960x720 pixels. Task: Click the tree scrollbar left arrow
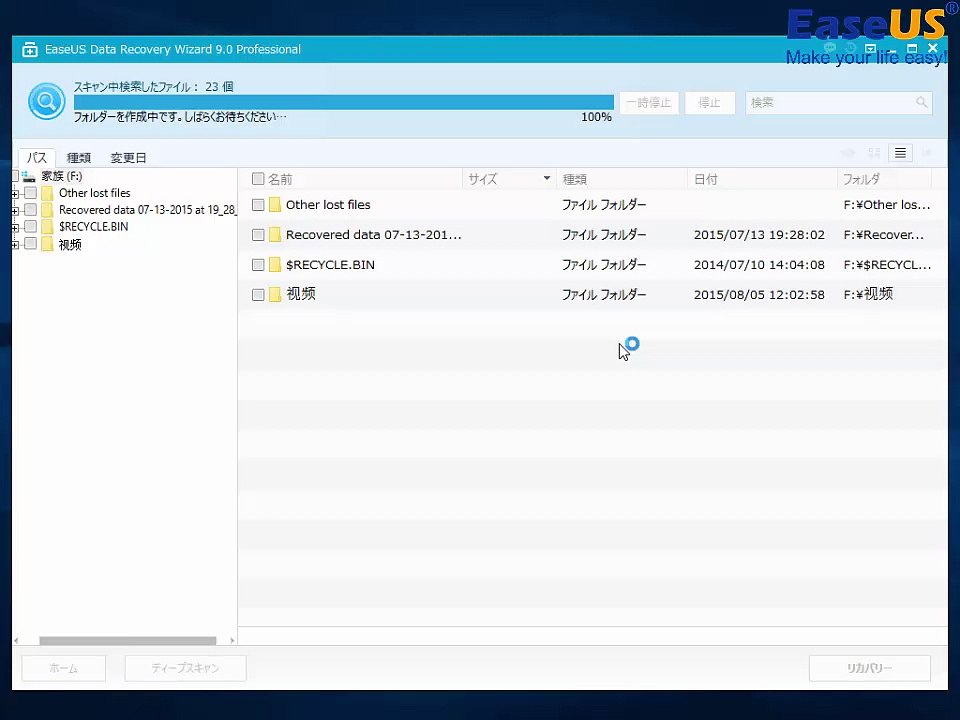17,640
